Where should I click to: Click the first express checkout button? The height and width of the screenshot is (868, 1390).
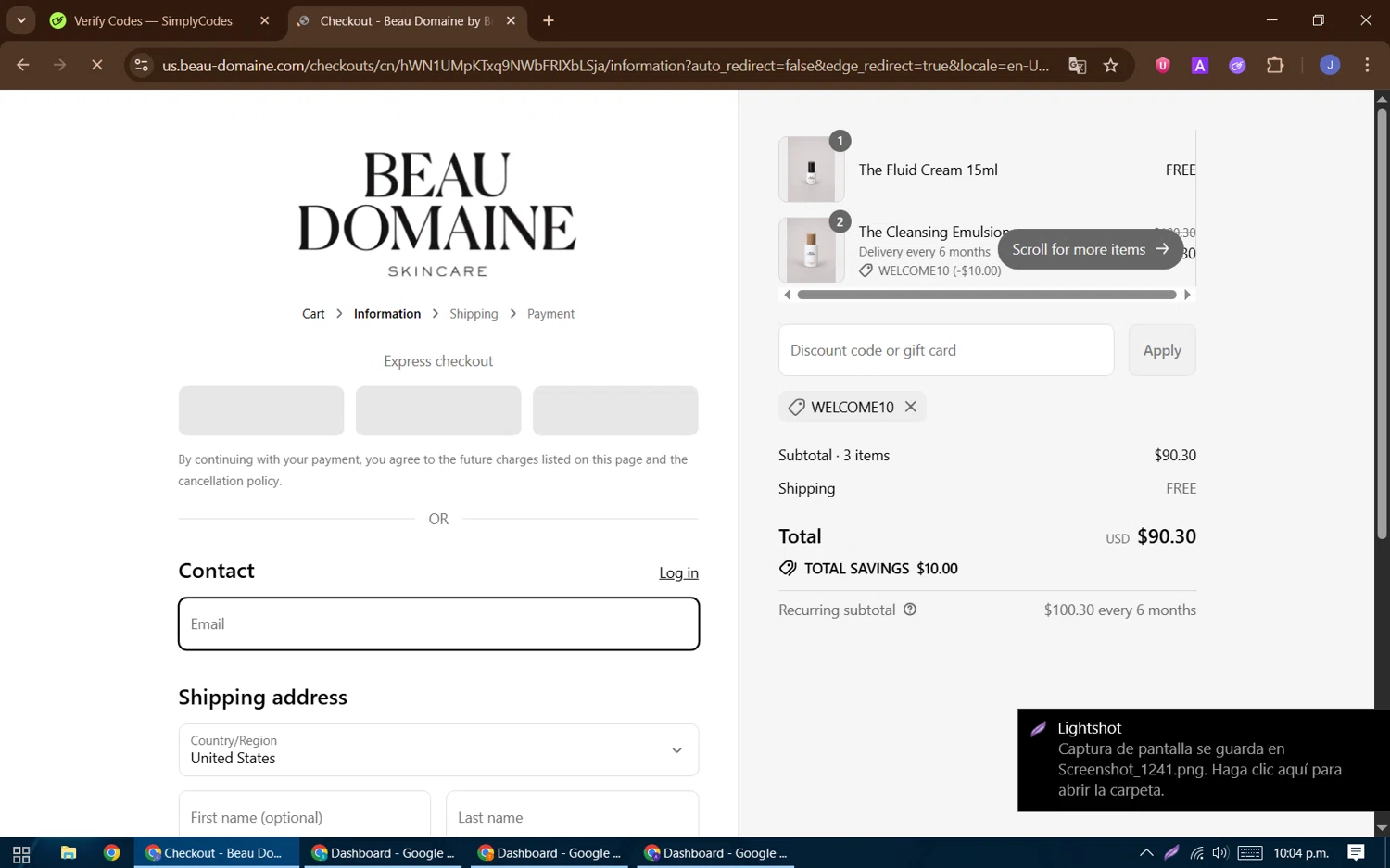tap(261, 410)
